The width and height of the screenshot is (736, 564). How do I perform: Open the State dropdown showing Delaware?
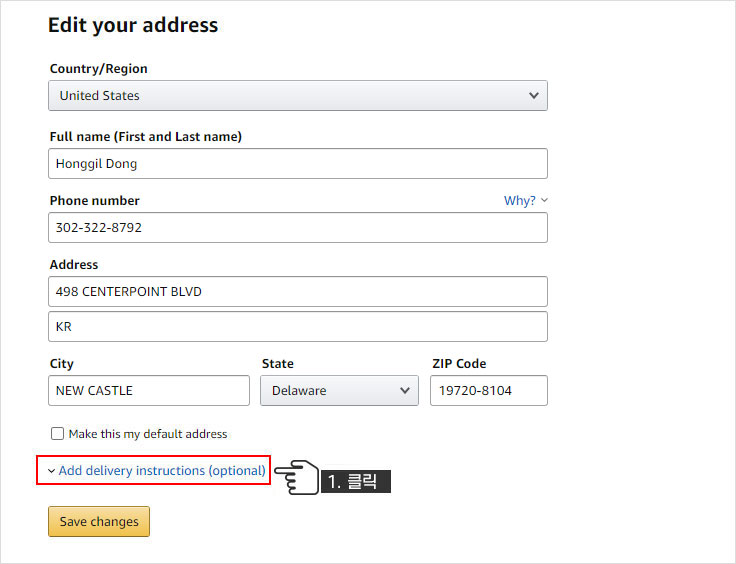click(339, 391)
